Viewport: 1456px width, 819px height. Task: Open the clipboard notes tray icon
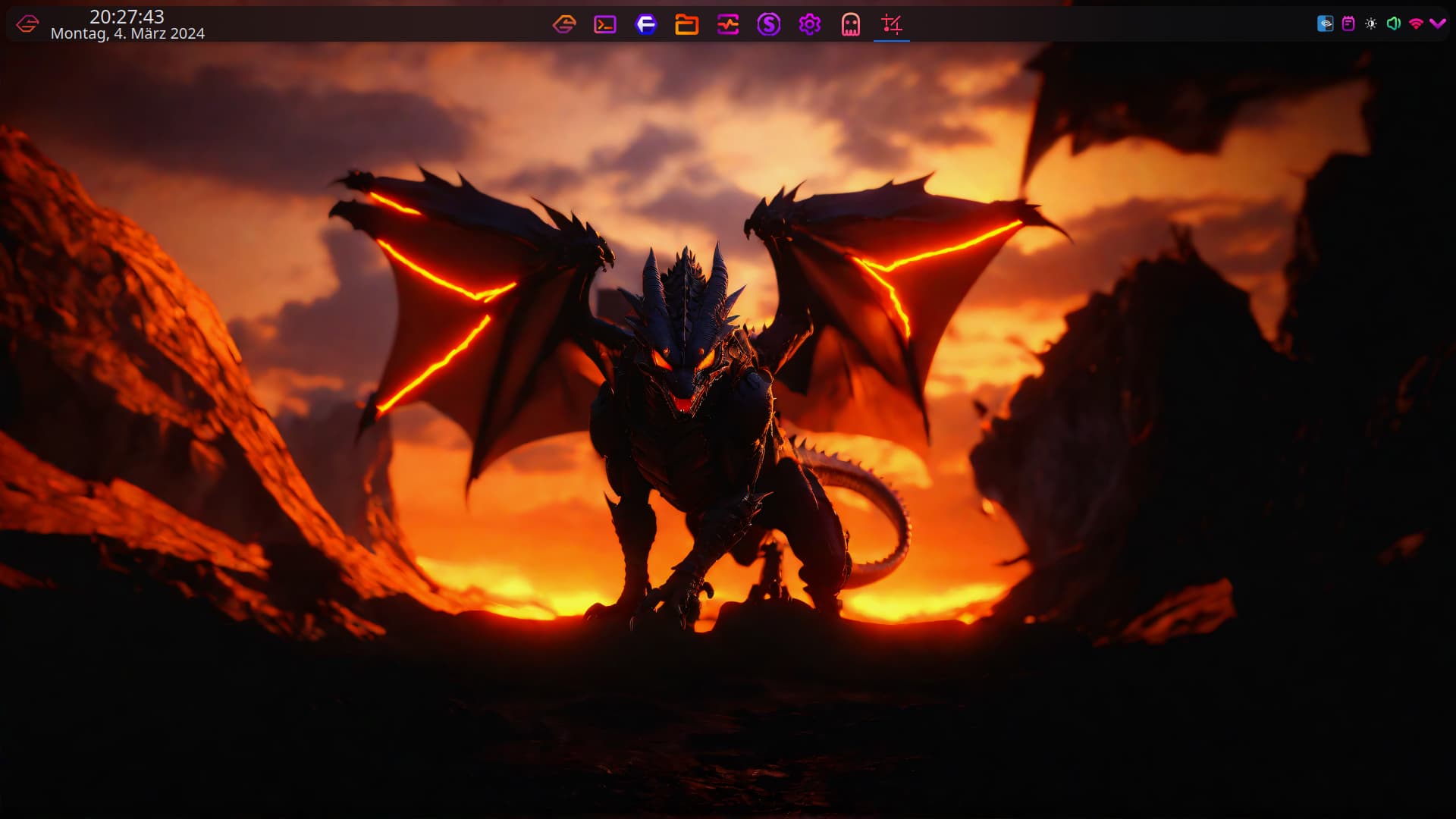(1348, 24)
